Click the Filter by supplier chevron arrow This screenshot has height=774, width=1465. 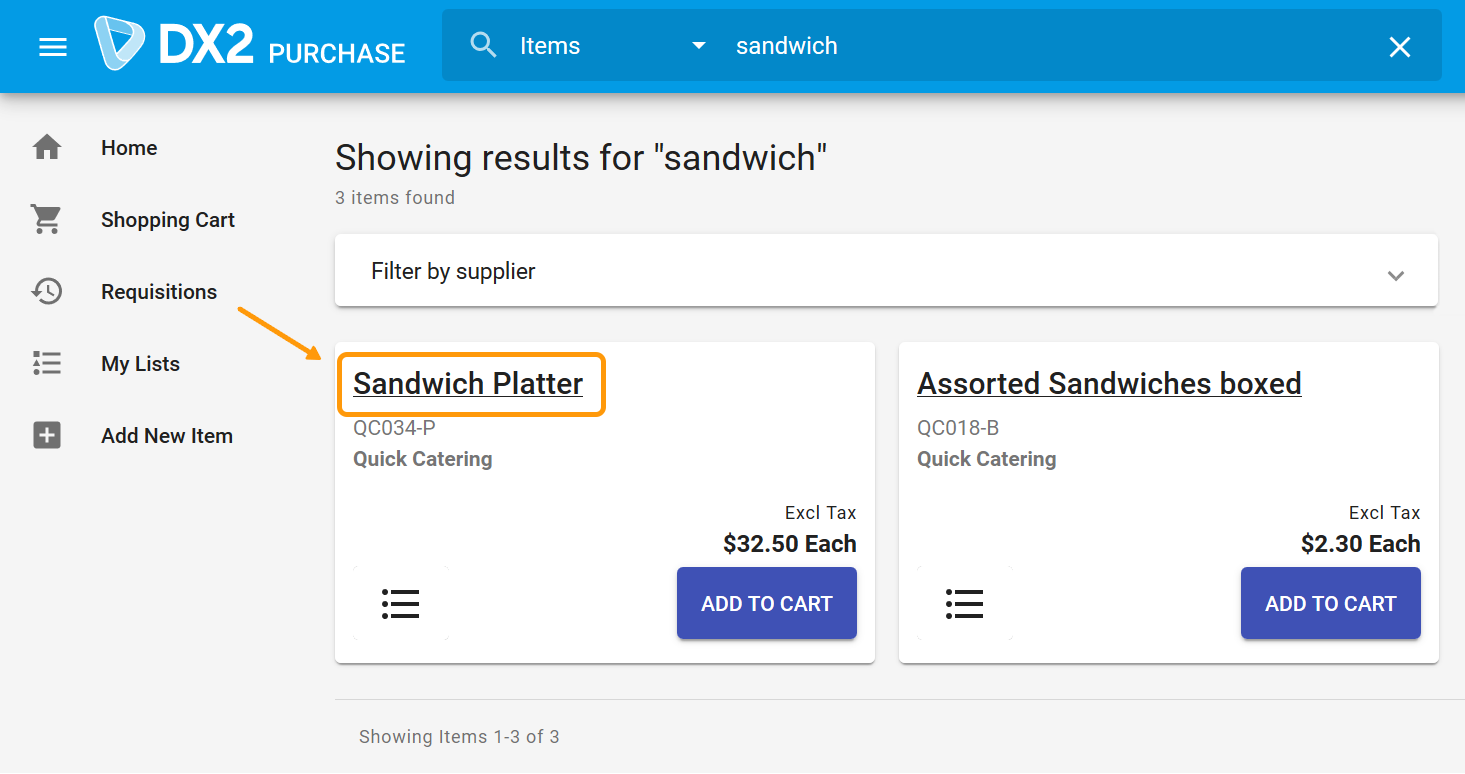1396,275
